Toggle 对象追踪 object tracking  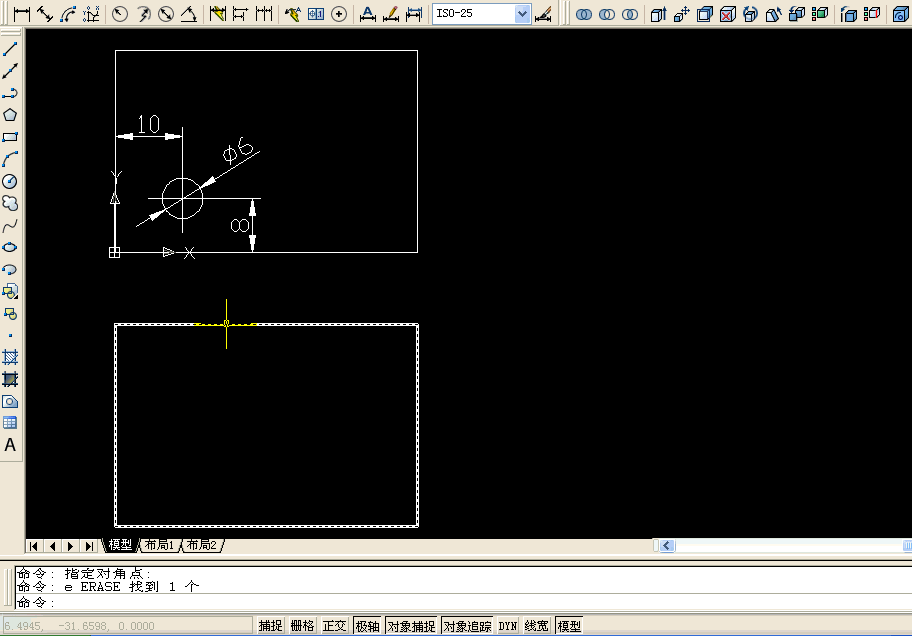[x=467, y=626]
